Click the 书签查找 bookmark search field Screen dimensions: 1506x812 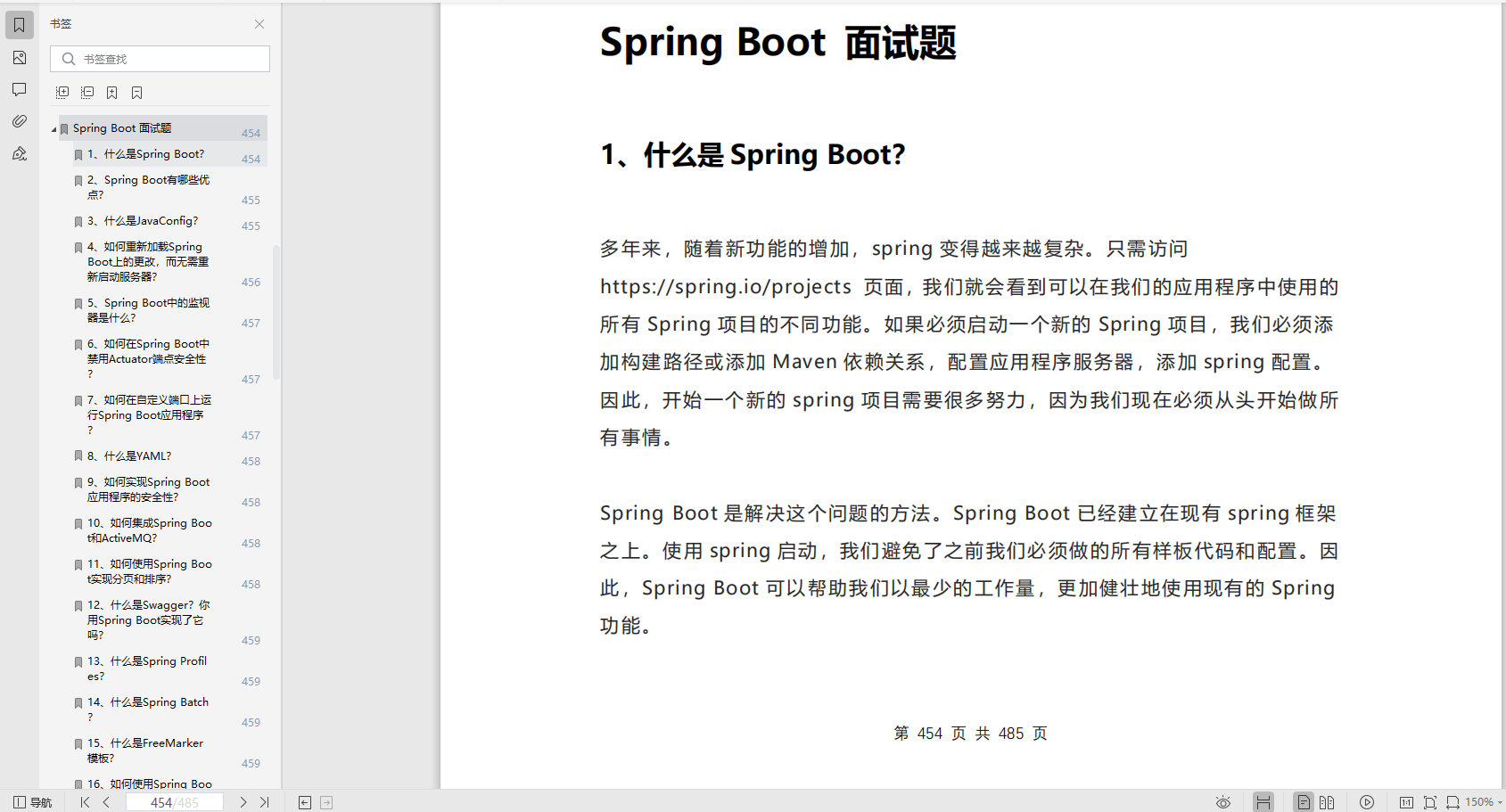click(160, 59)
